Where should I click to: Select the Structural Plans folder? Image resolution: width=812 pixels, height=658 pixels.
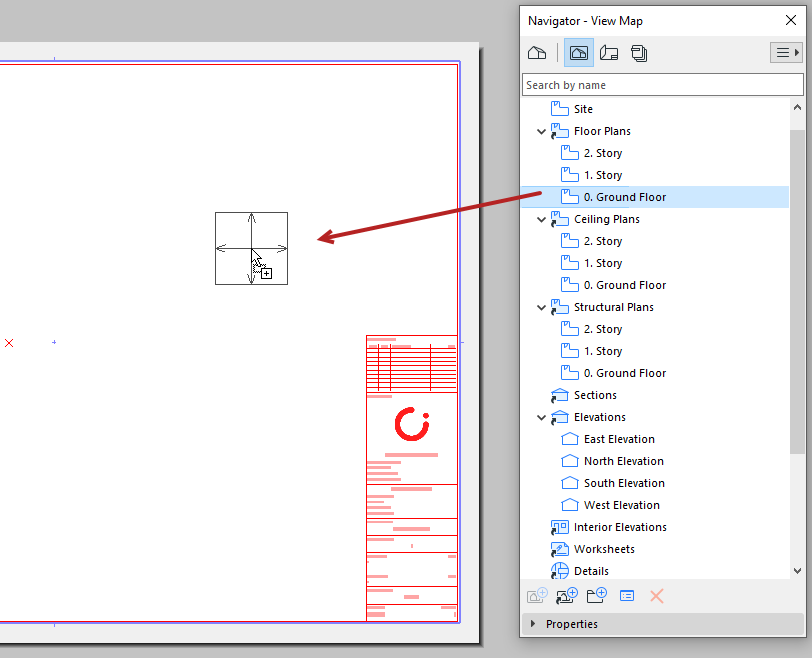tap(614, 308)
